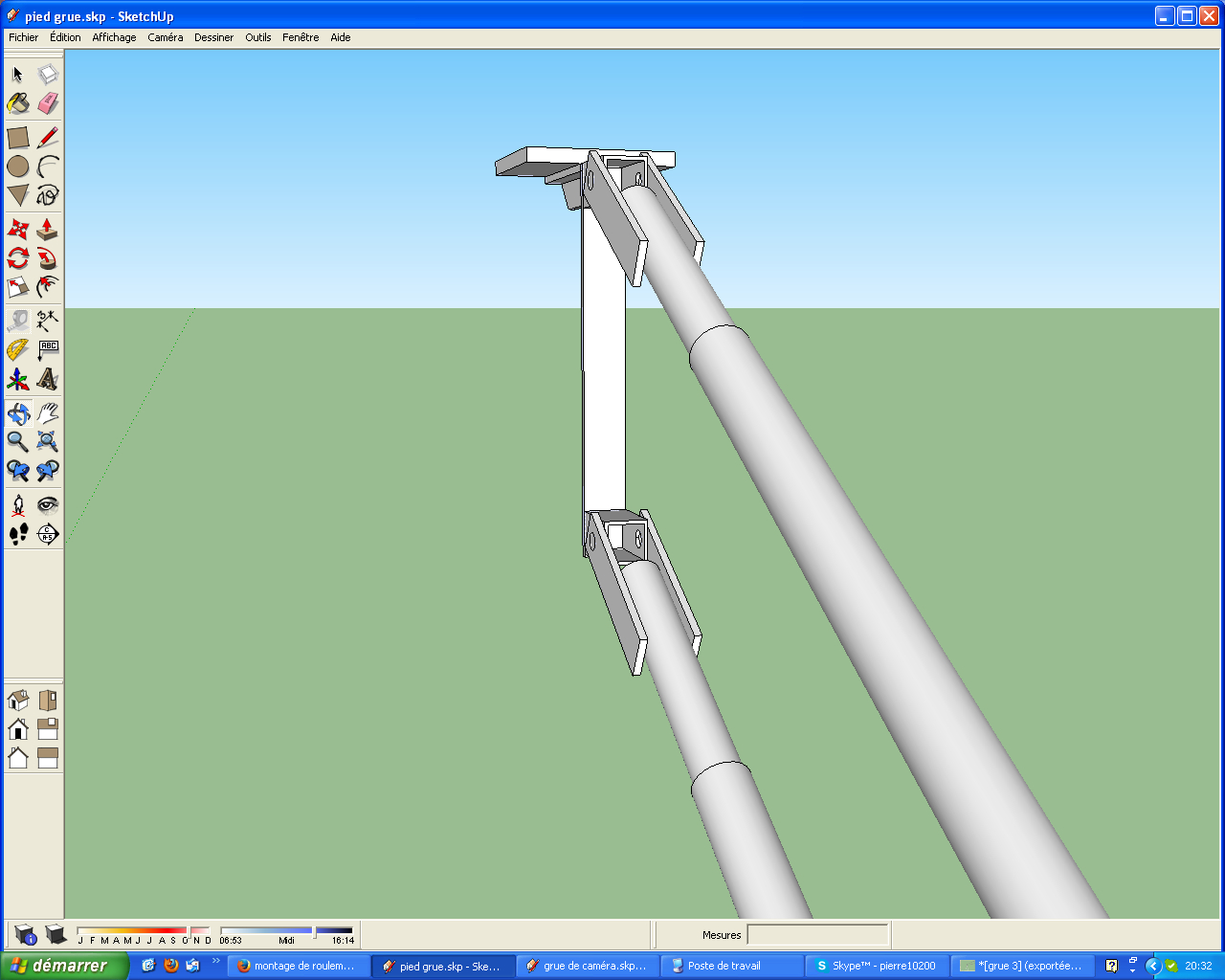The image size is (1225, 980).
Task: Expand hidden system tray icons
Action: point(1153,967)
